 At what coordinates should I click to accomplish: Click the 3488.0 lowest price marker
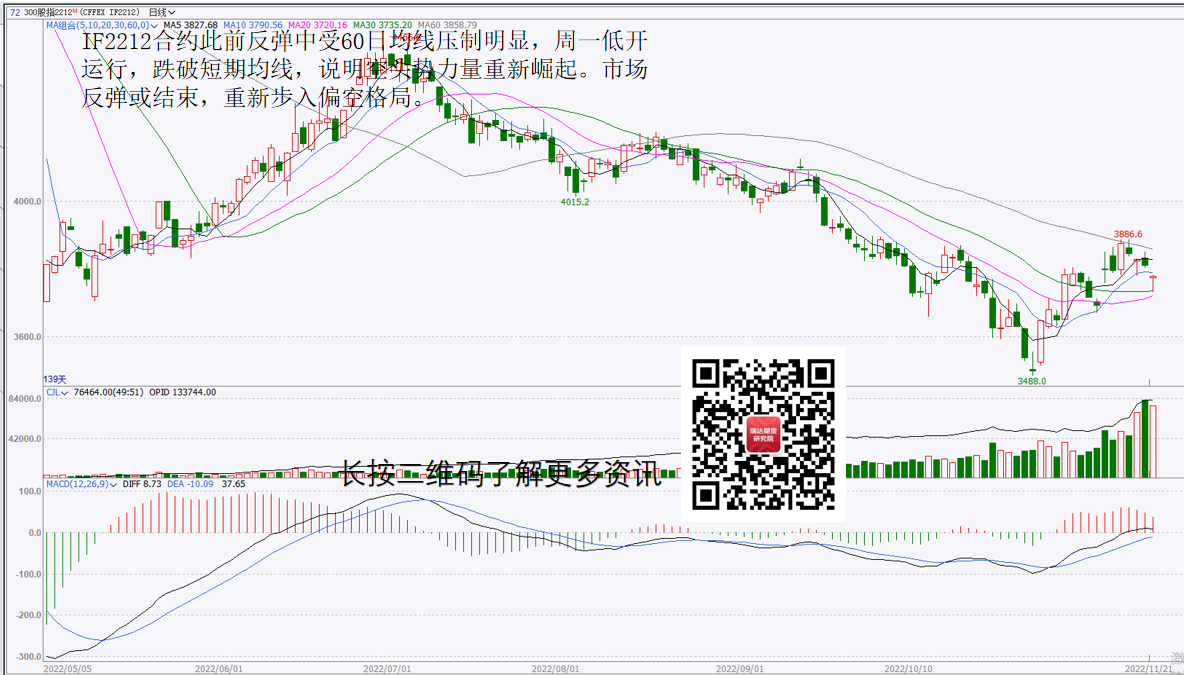click(x=1032, y=381)
